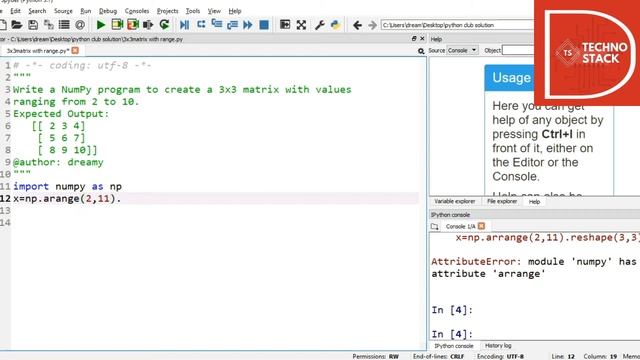This screenshot has width=640, height=360.
Task: Close the editor pane with X icon
Action: click(x=422, y=38)
